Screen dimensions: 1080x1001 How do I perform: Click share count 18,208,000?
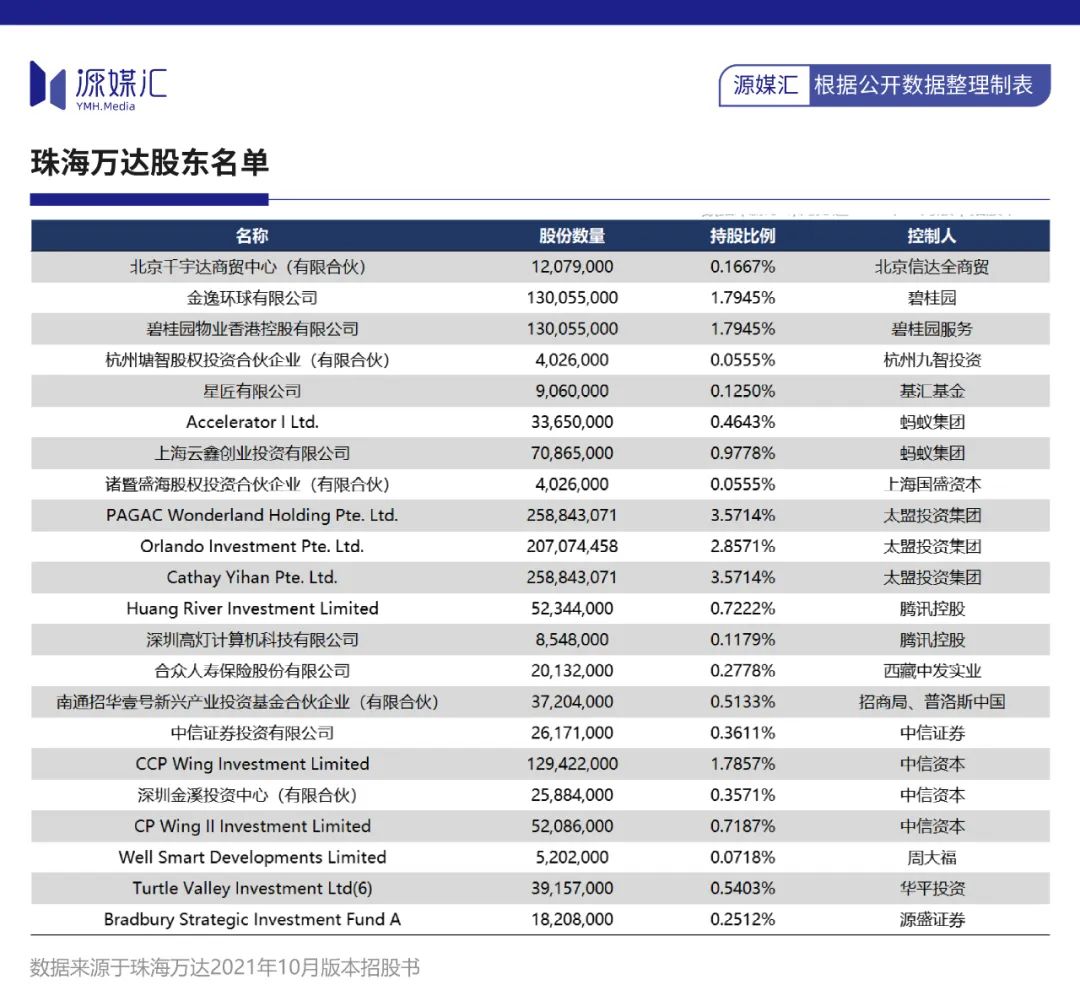tap(572, 919)
